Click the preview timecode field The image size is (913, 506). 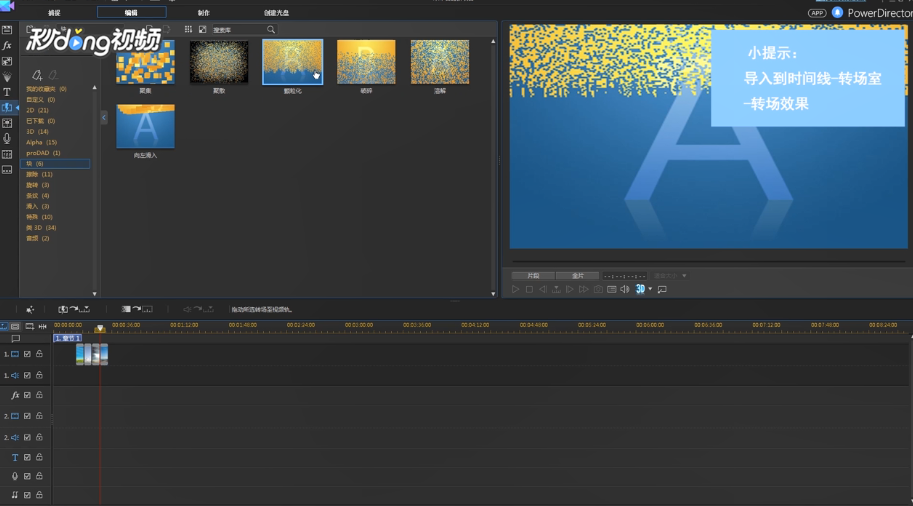pyautogui.click(x=625, y=276)
